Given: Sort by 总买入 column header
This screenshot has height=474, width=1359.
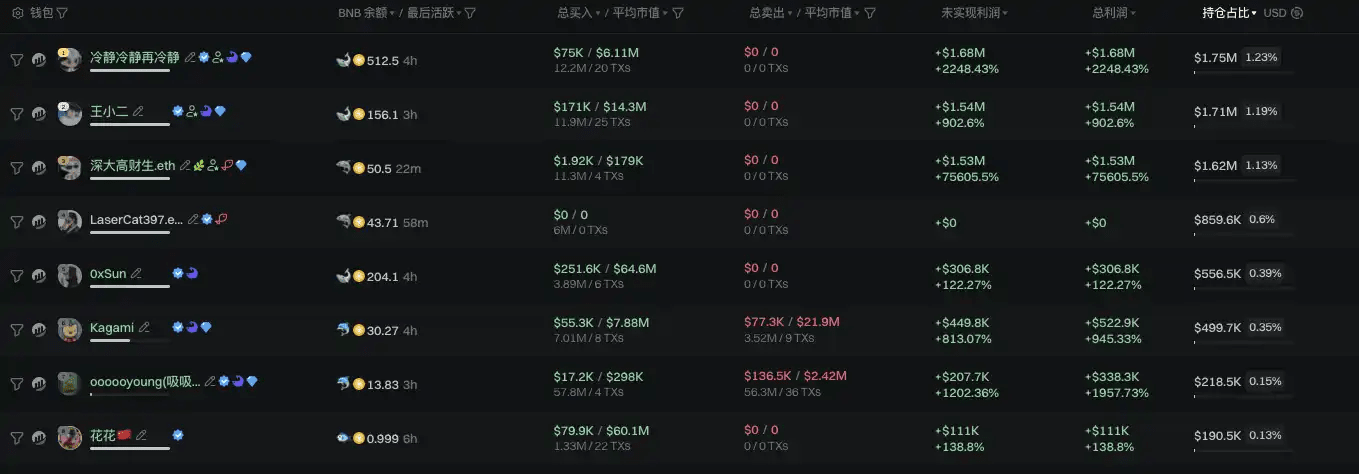Looking at the screenshot, I should click(x=579, y=13).
